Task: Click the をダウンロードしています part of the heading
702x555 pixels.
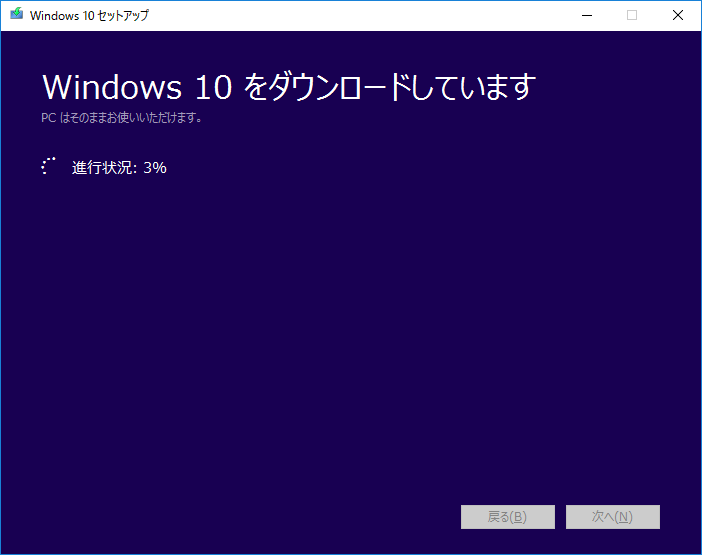Action: 390,87
